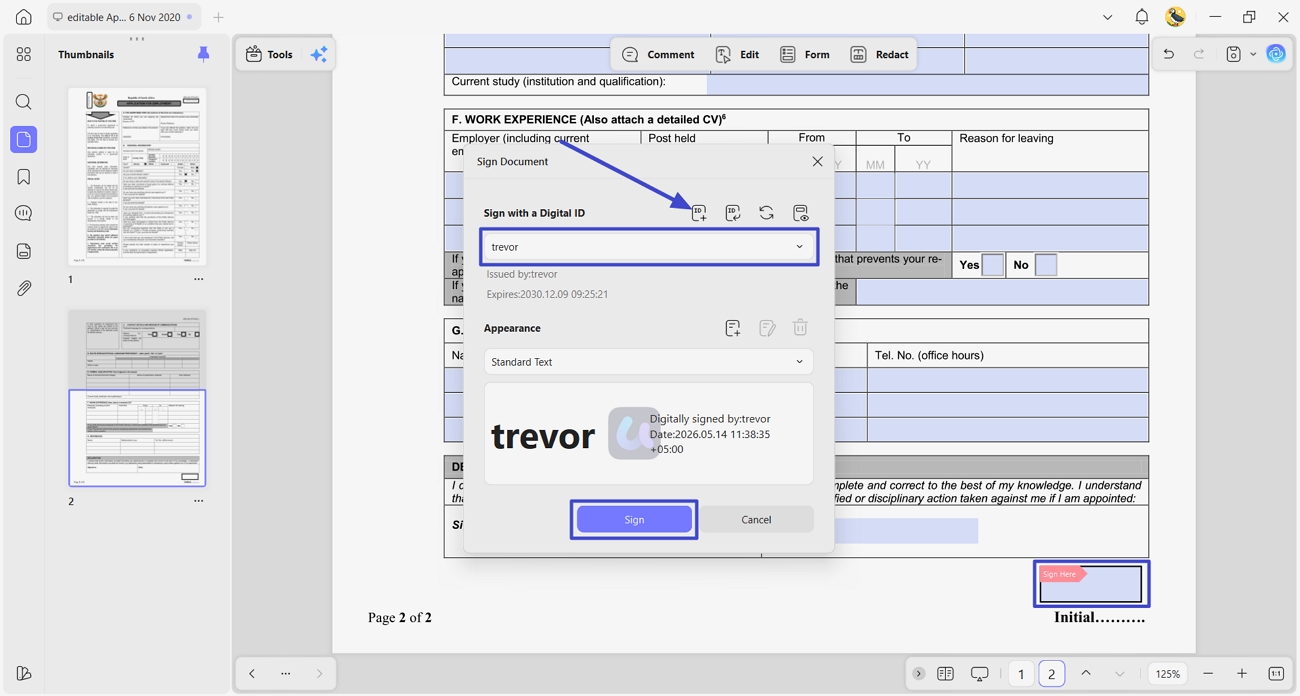Launch the AI assistant sparkle icon
Image resolution: width=1300 pixels, height=696 pixels.
click(319, 55)
